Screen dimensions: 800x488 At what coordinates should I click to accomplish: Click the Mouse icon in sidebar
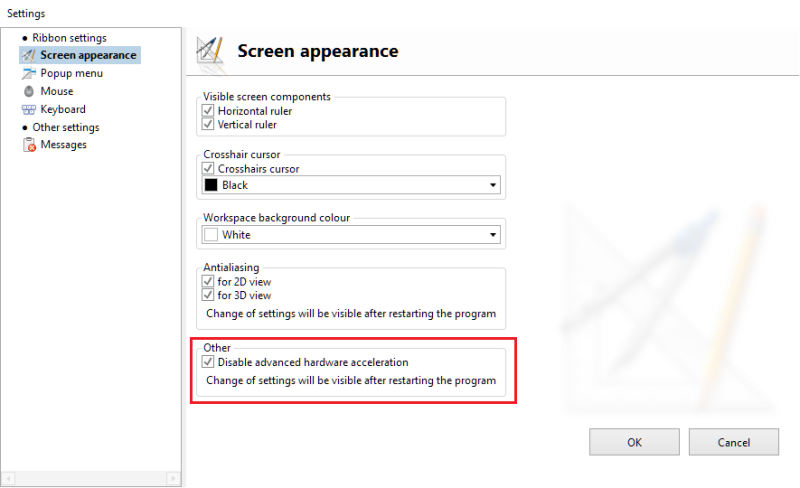tap(29, 91)
